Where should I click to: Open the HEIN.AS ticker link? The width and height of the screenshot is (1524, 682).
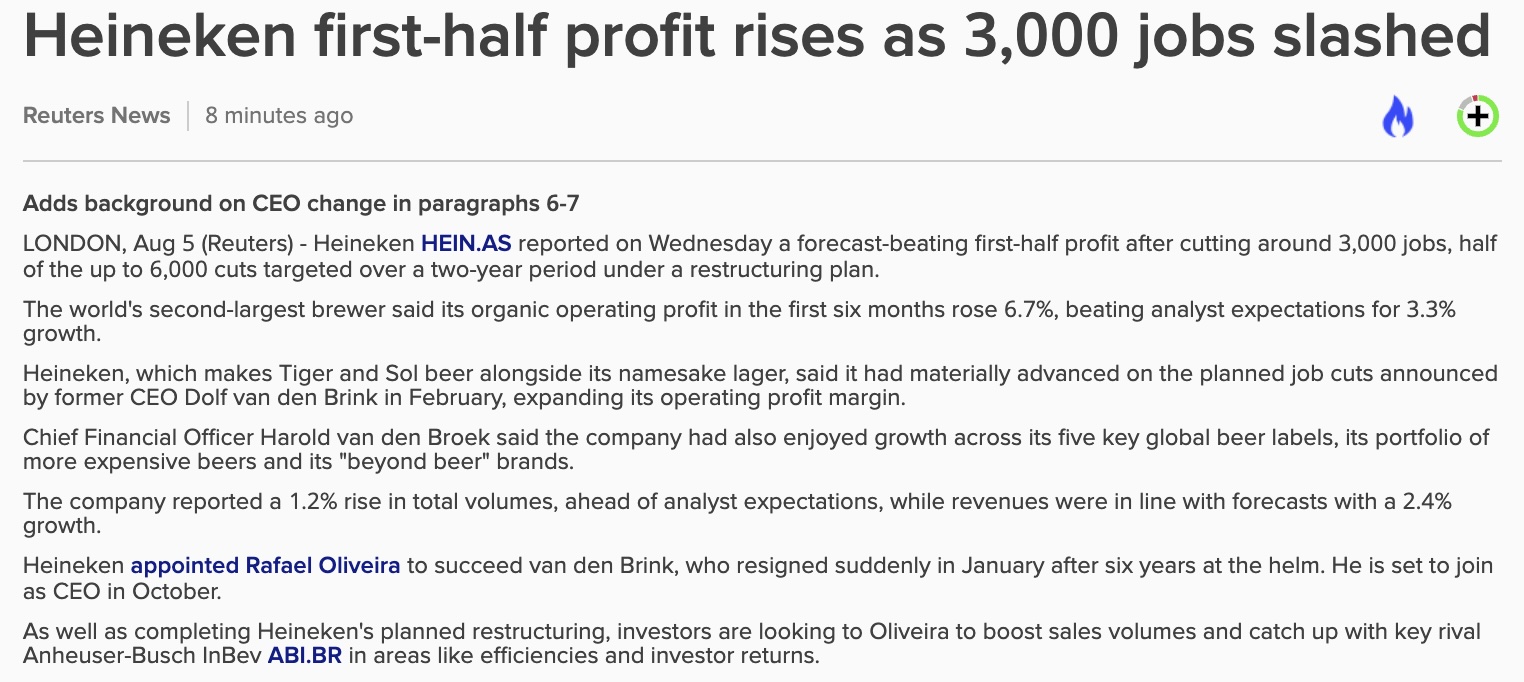[x=466, y=243]
